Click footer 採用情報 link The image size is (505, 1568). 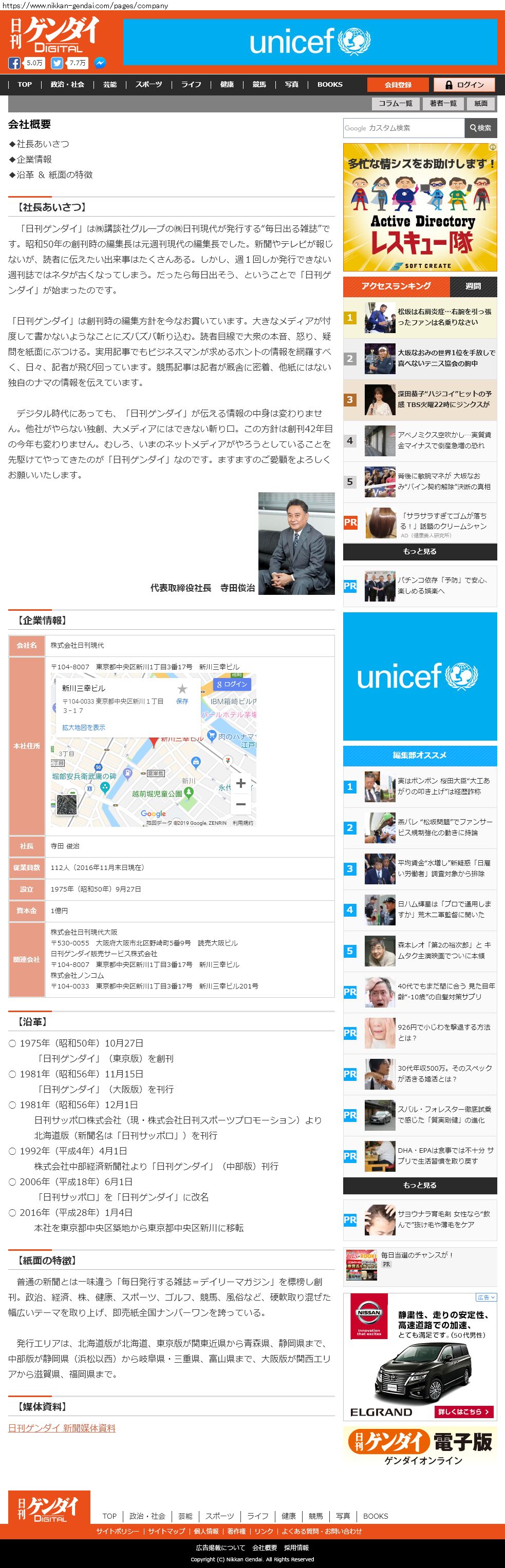(x=296, y=1547)
